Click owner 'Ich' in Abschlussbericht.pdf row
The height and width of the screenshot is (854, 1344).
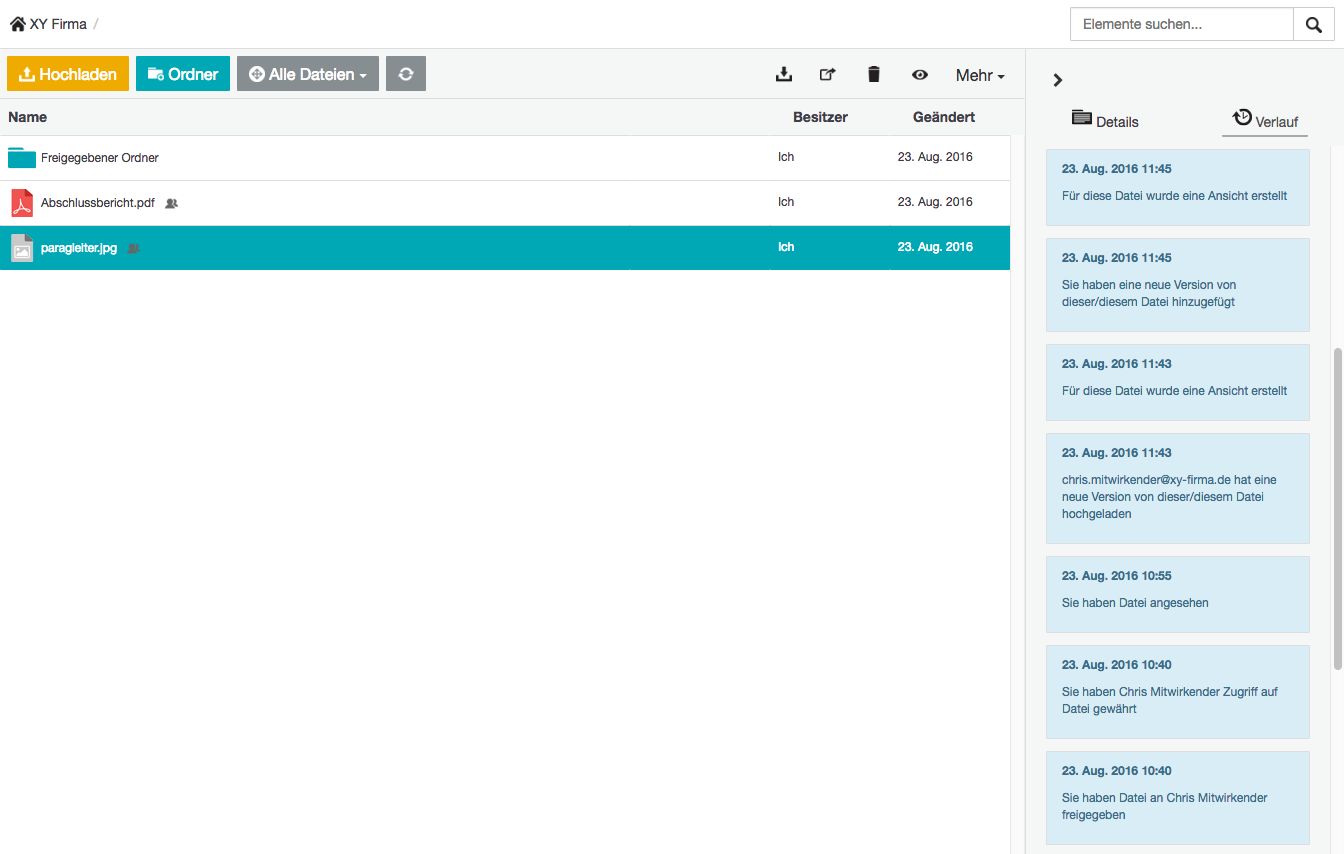786,202
